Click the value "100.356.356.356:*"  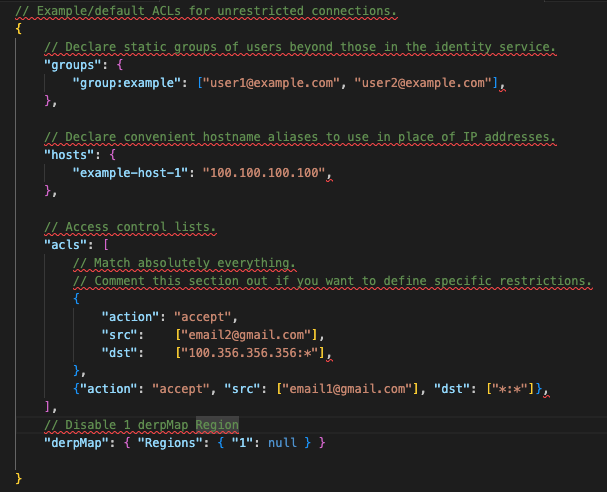pyautogui.click(x=250, y=353)
